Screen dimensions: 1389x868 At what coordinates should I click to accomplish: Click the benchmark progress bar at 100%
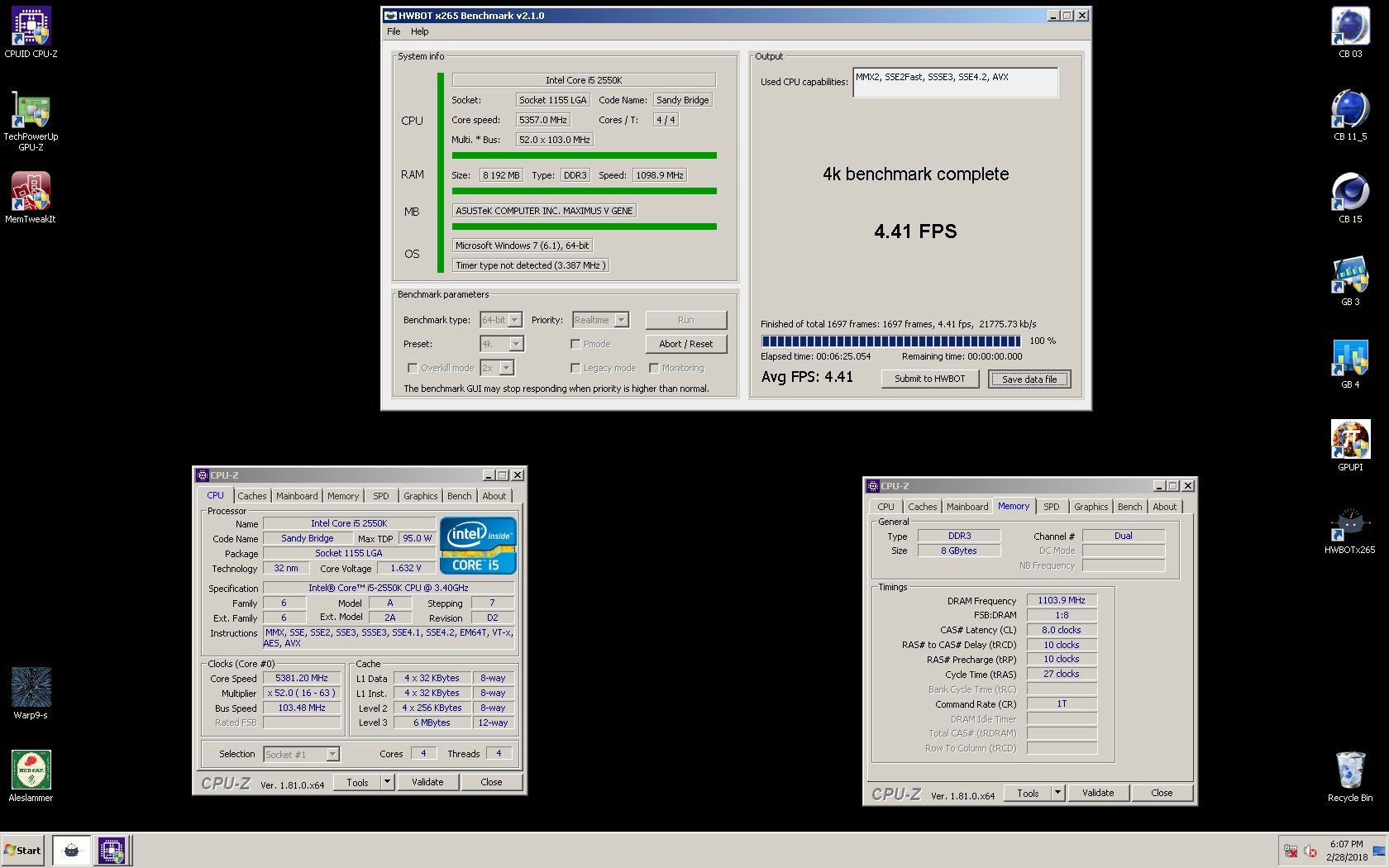point(891,341)
